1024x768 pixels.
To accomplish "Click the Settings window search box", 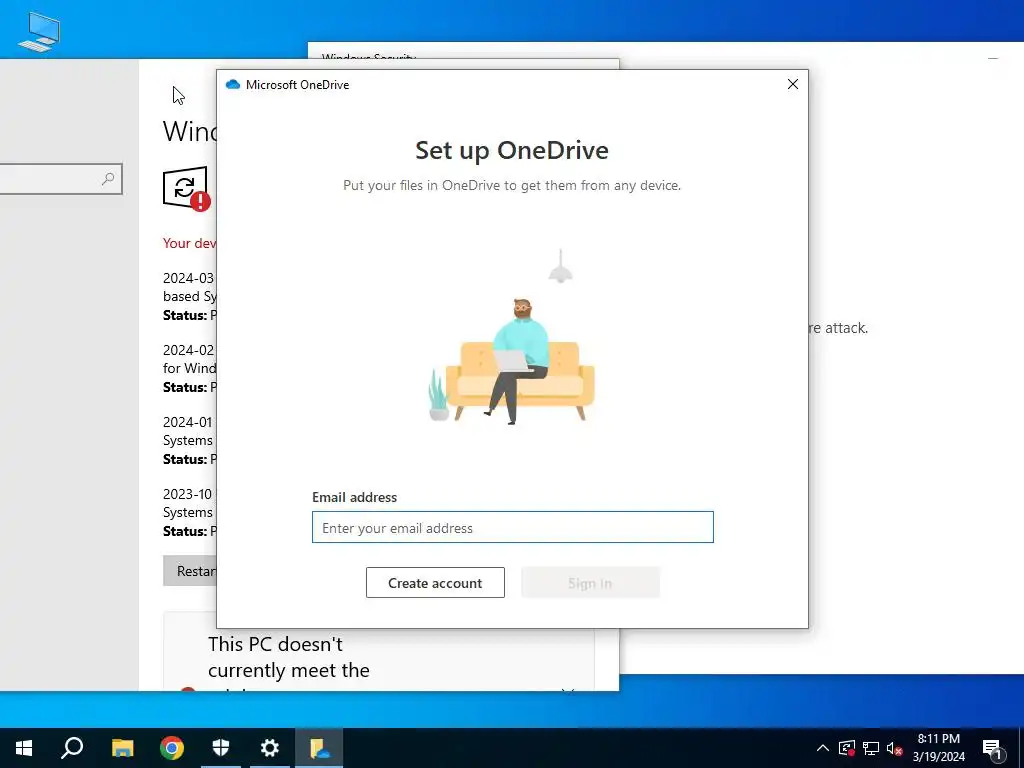I will click(x=61, y=178).
